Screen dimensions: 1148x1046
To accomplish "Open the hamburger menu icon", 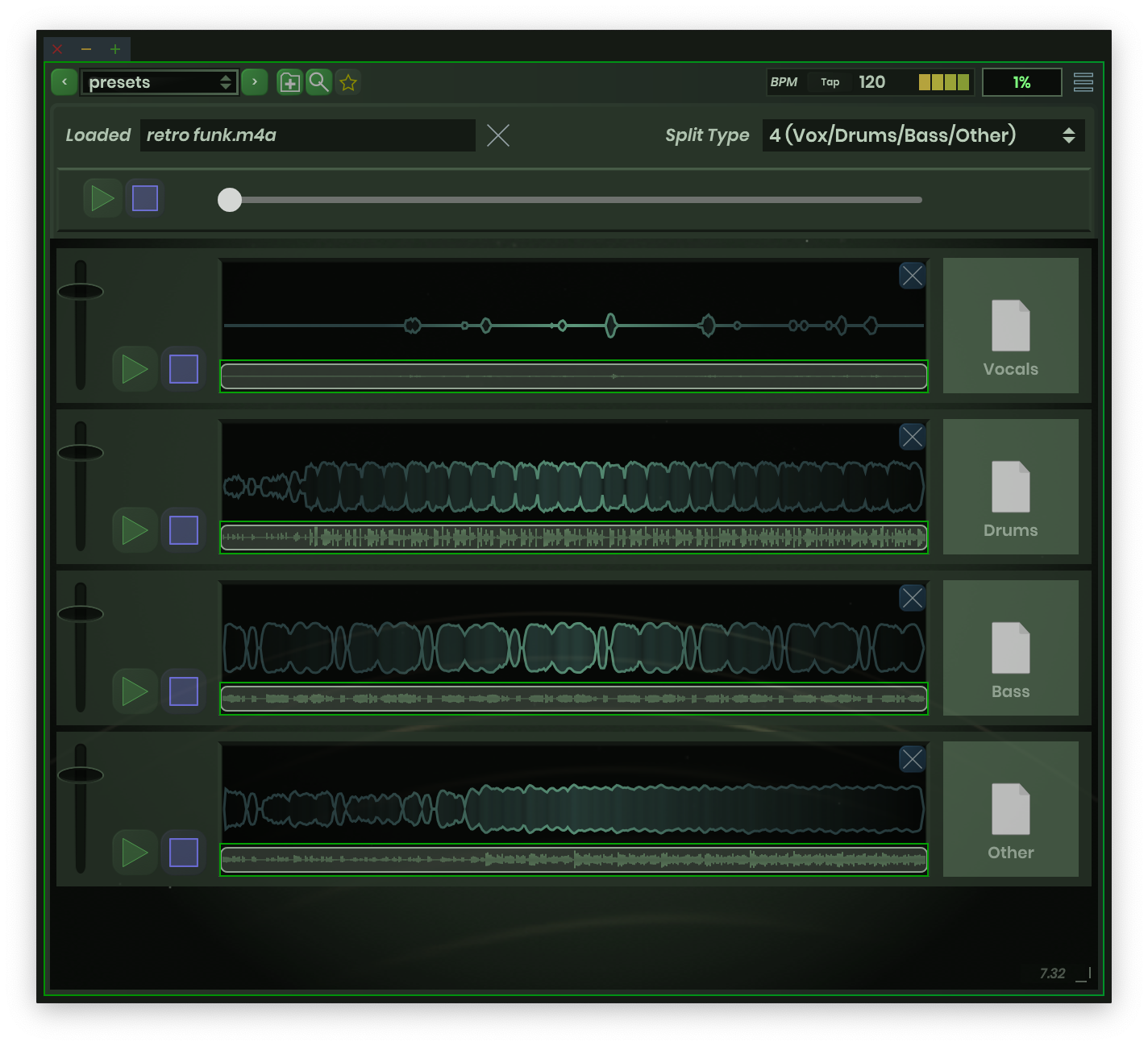I will click(x=1084, y=82).
